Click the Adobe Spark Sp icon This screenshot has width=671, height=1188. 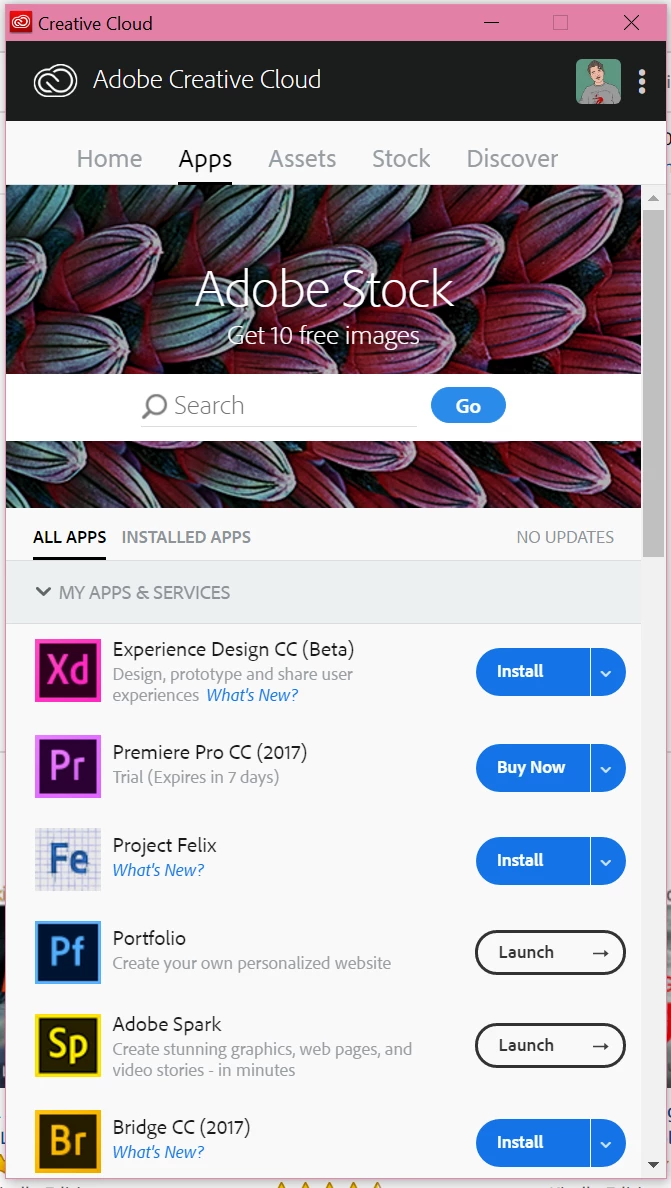68,1046
